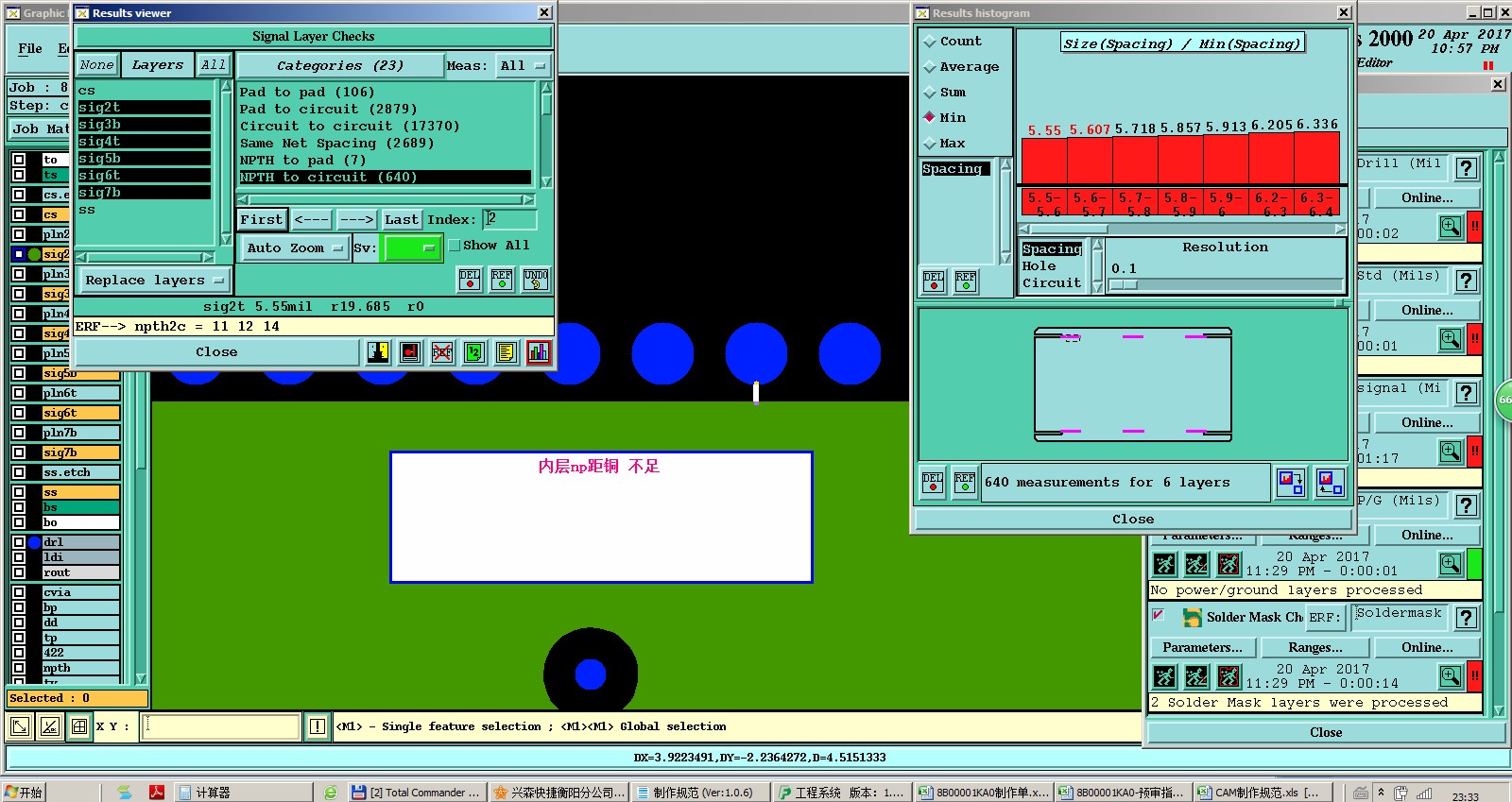Open Ranges... for Solder Mask check
The height and width of the screenshot is (802, 1512).
1315,647
